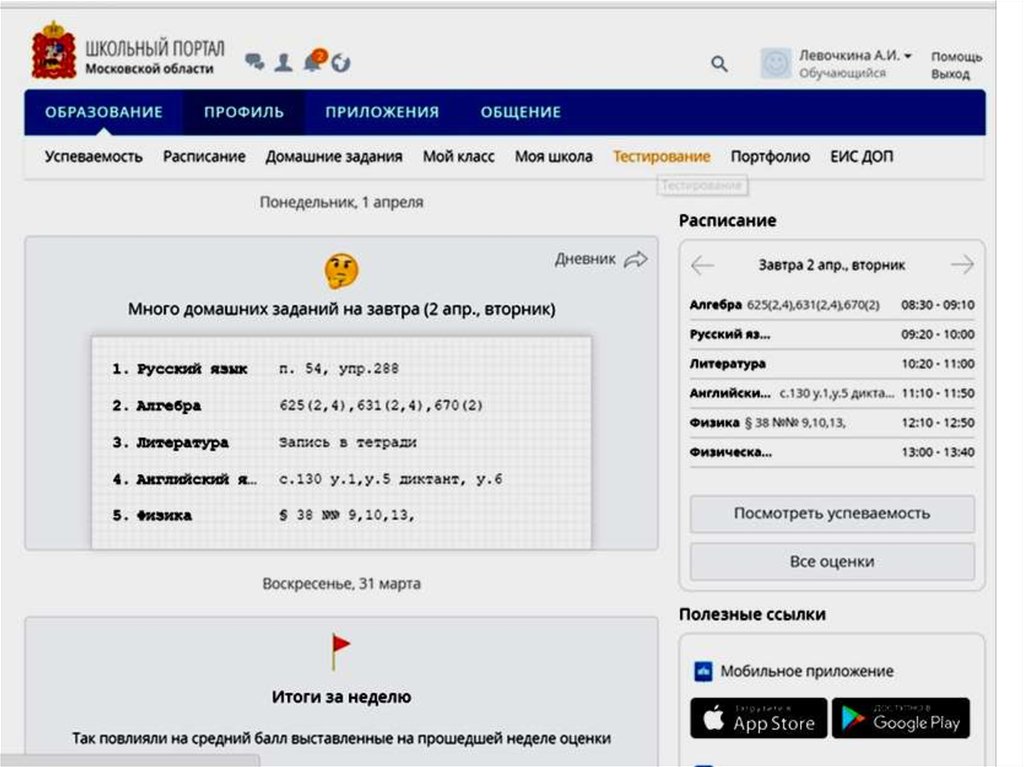Select Домашние задания submenu item

coord(334,157)
